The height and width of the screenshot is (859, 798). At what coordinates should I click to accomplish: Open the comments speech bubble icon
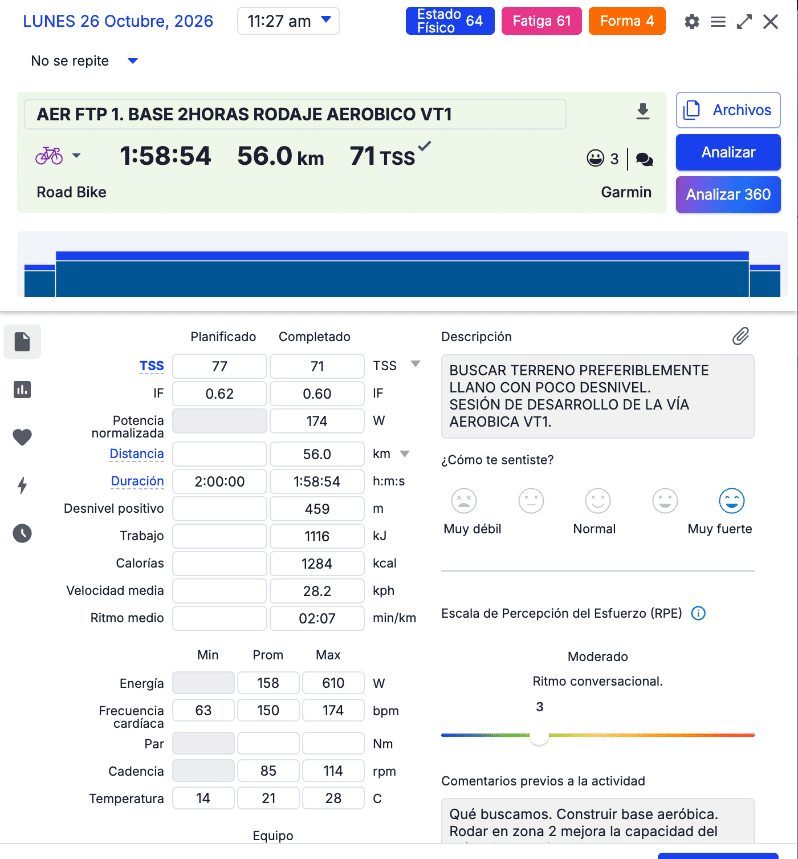coord(644,159)
